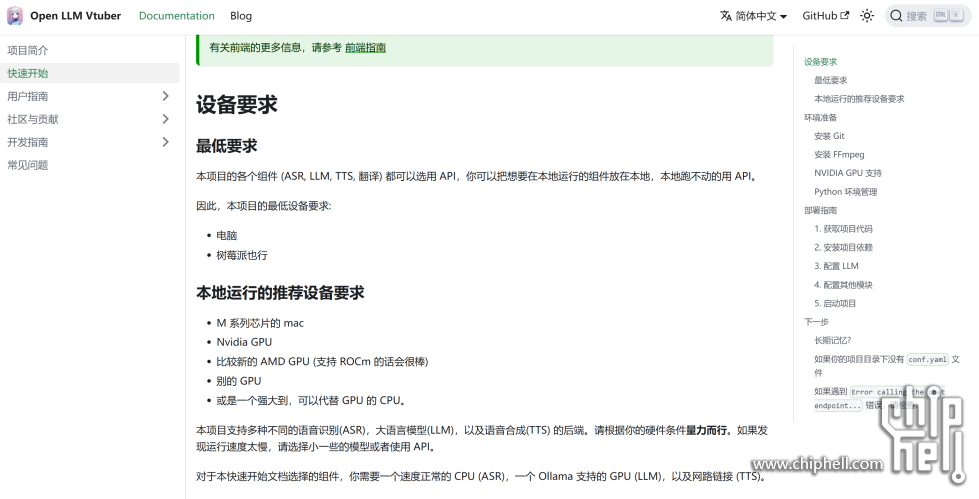Screen dimensions: 979x499
Task: Click the M 系列芯片的 mac list item
Action: [x=260, y=323]
